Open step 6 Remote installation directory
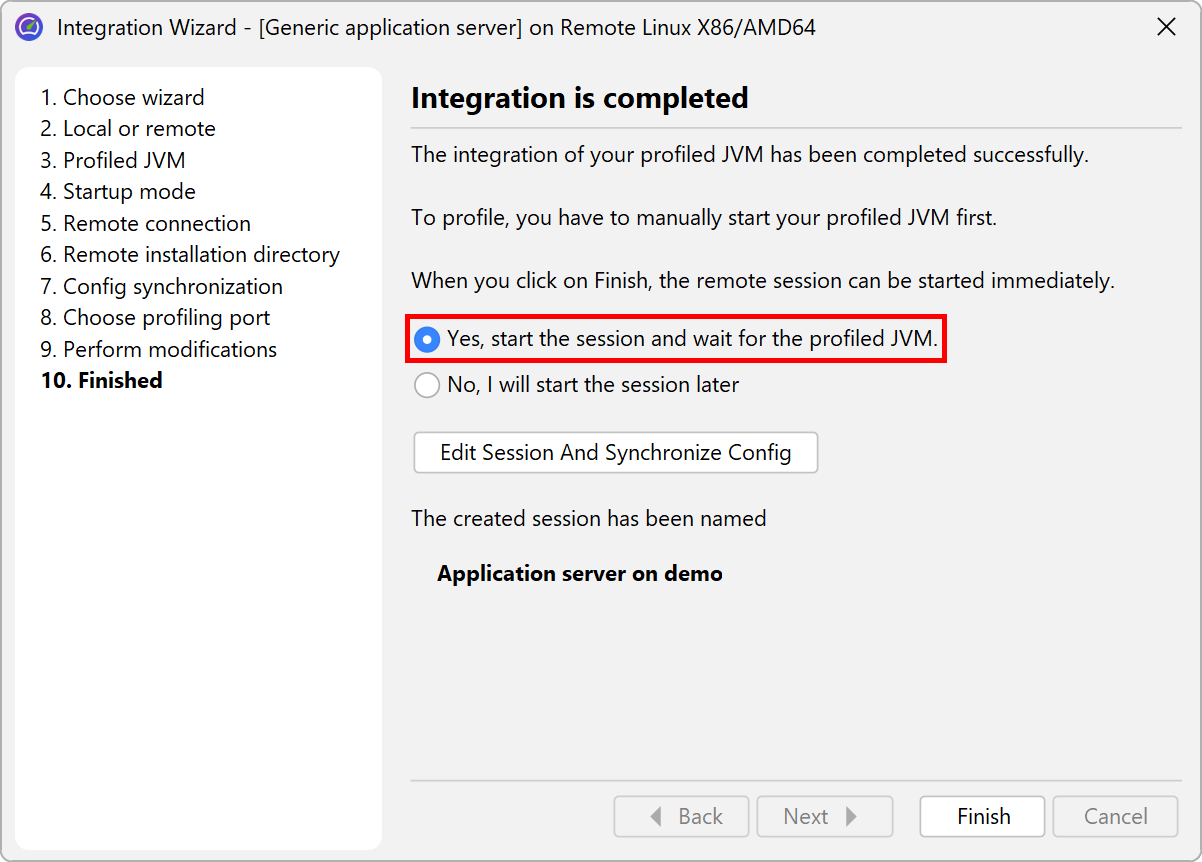Image resolution: width=1202 pixels, height=862 pixels. (190, 255)
